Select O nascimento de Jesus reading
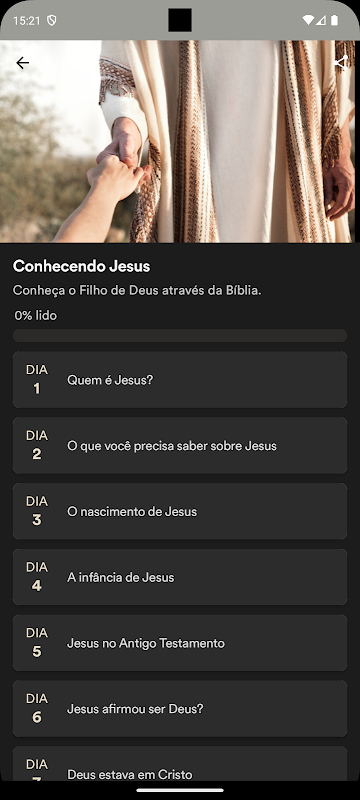Screen dimensions: 360x800 pos(180,511)
